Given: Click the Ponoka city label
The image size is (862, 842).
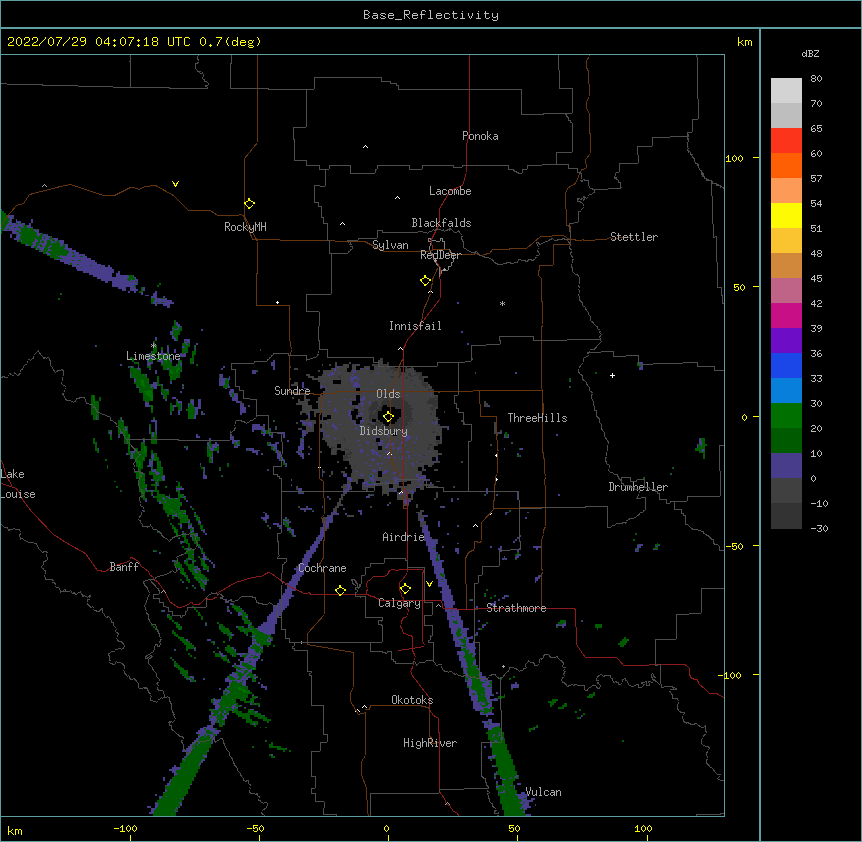Looking at the screenshot, I should [x=480, y=136].
